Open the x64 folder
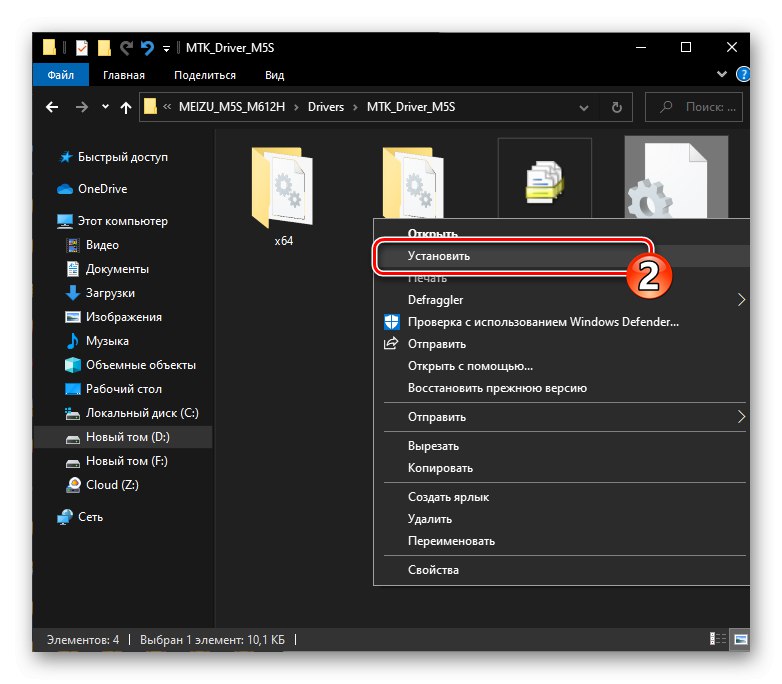The height and width of the screenshot is (684, 782). click(283, 197)
